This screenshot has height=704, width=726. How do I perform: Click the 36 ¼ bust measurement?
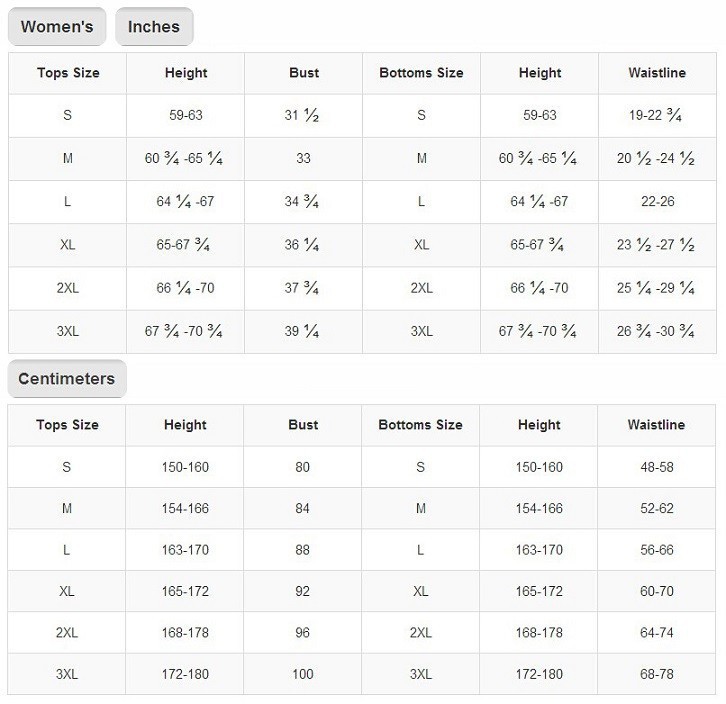pos(302,245)
